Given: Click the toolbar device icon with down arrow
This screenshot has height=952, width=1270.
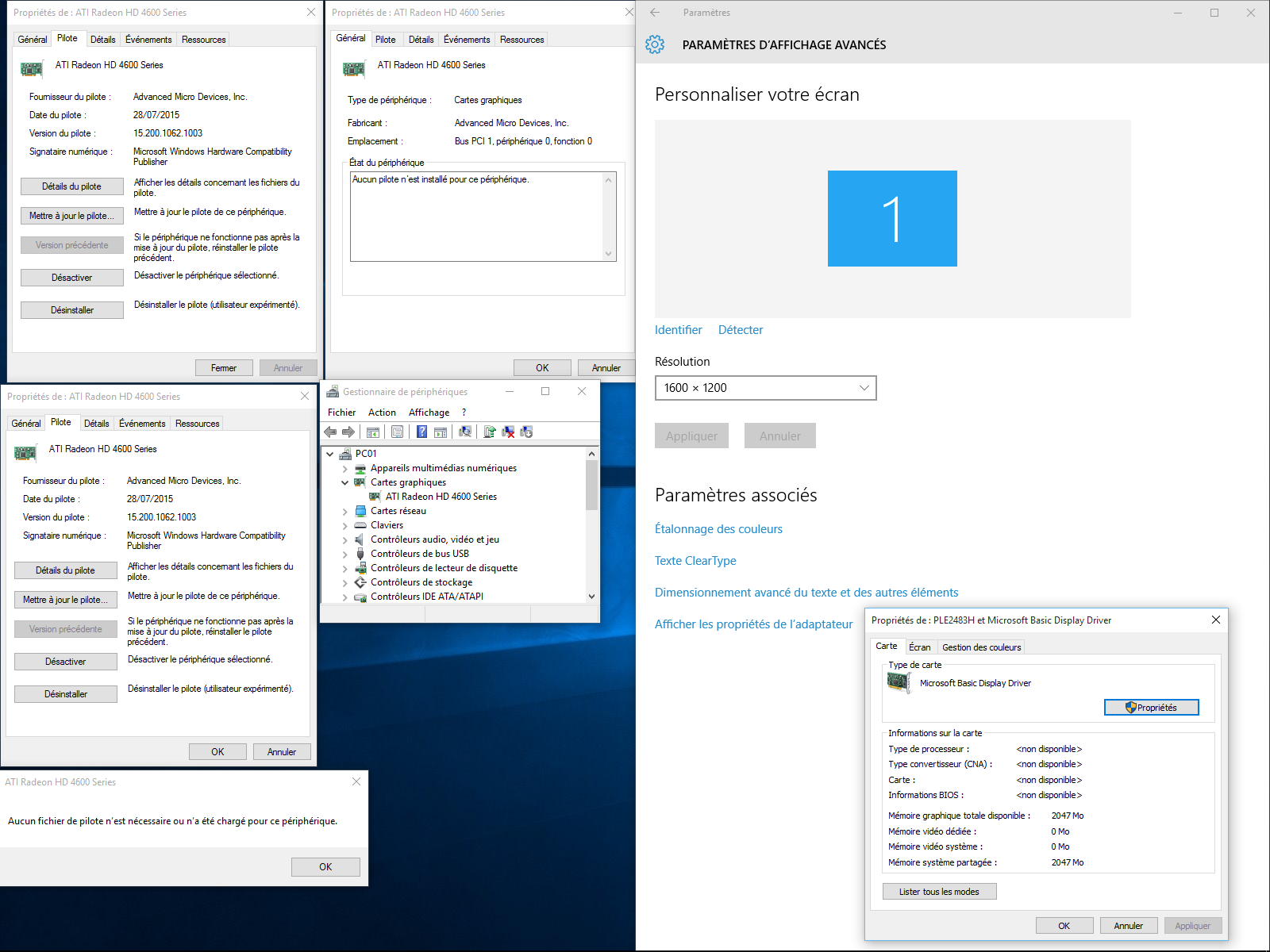Looking at the screenshot, I should [526, 432].
